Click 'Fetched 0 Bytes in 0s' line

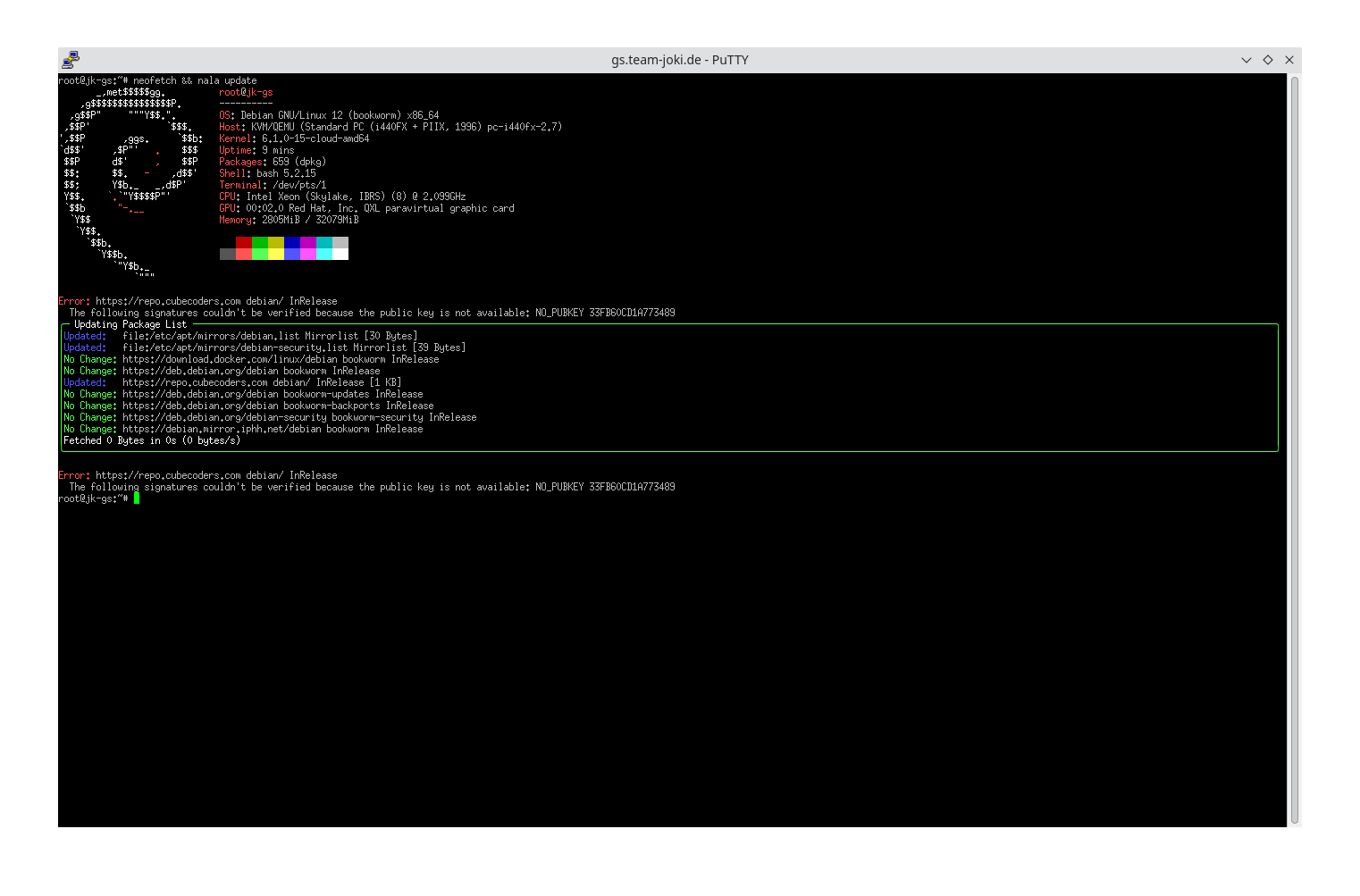point(152,440)
